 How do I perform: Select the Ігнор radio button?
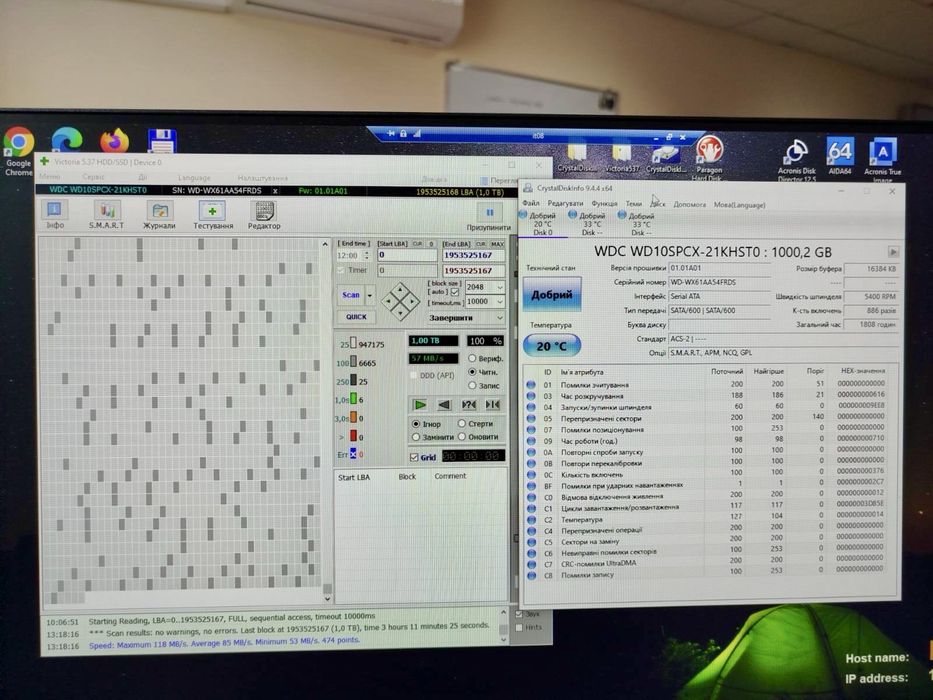tap(426, 424)
